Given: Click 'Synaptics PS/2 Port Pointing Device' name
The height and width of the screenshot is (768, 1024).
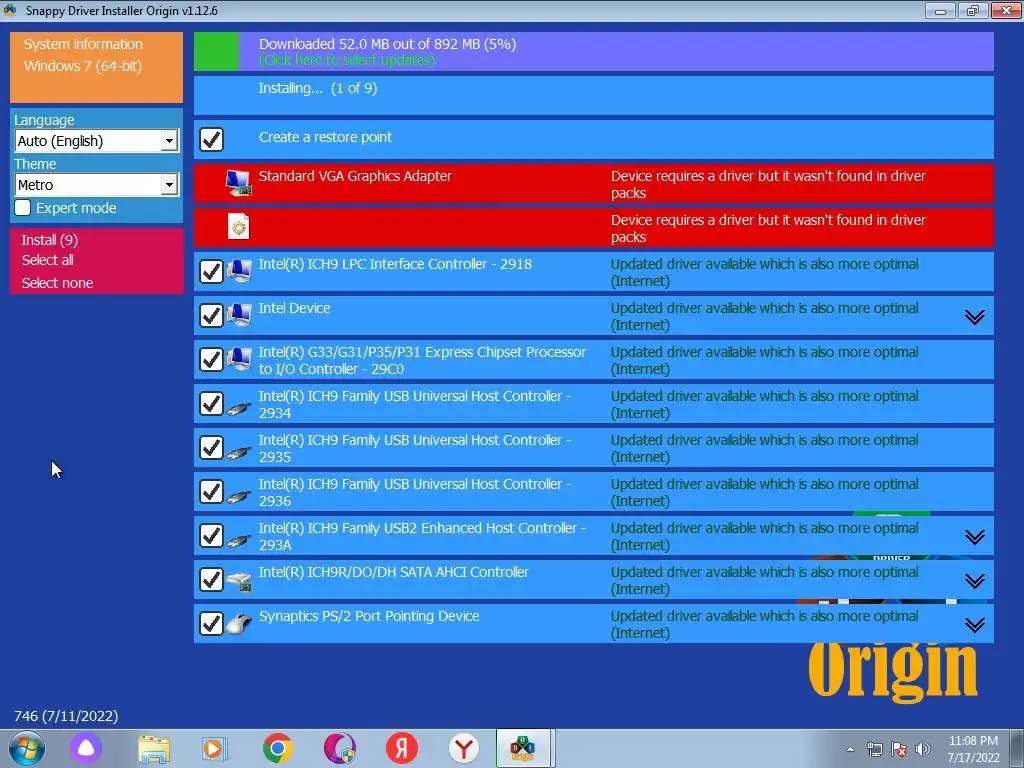Looking at the screenshot, I should [x=369, y=616].
